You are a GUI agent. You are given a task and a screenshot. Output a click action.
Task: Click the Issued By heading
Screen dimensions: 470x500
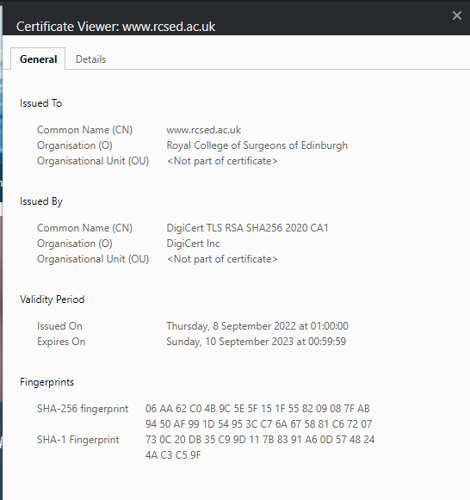(41, 202)
